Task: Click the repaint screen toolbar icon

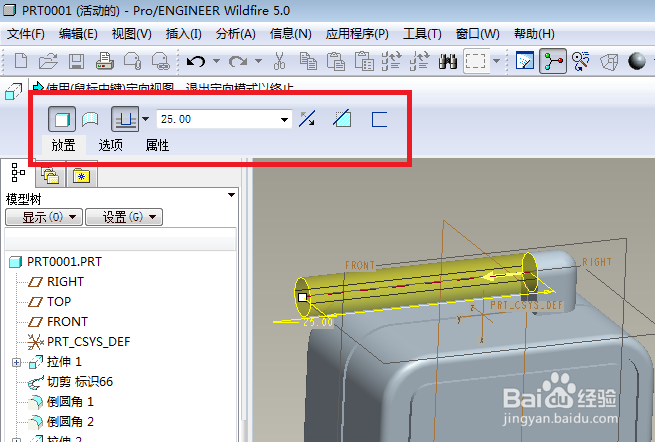Action: [x=524, y=61]
